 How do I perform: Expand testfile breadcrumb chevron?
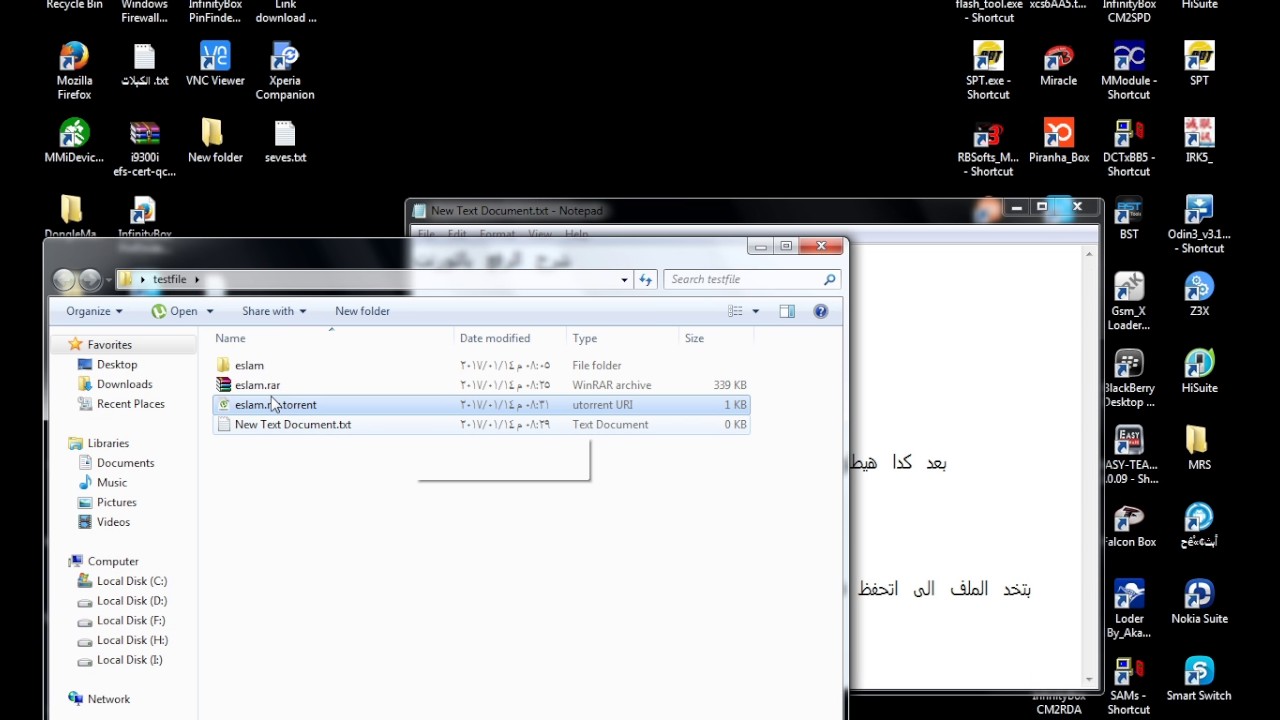pyautogui.click(x=197, y=280)
